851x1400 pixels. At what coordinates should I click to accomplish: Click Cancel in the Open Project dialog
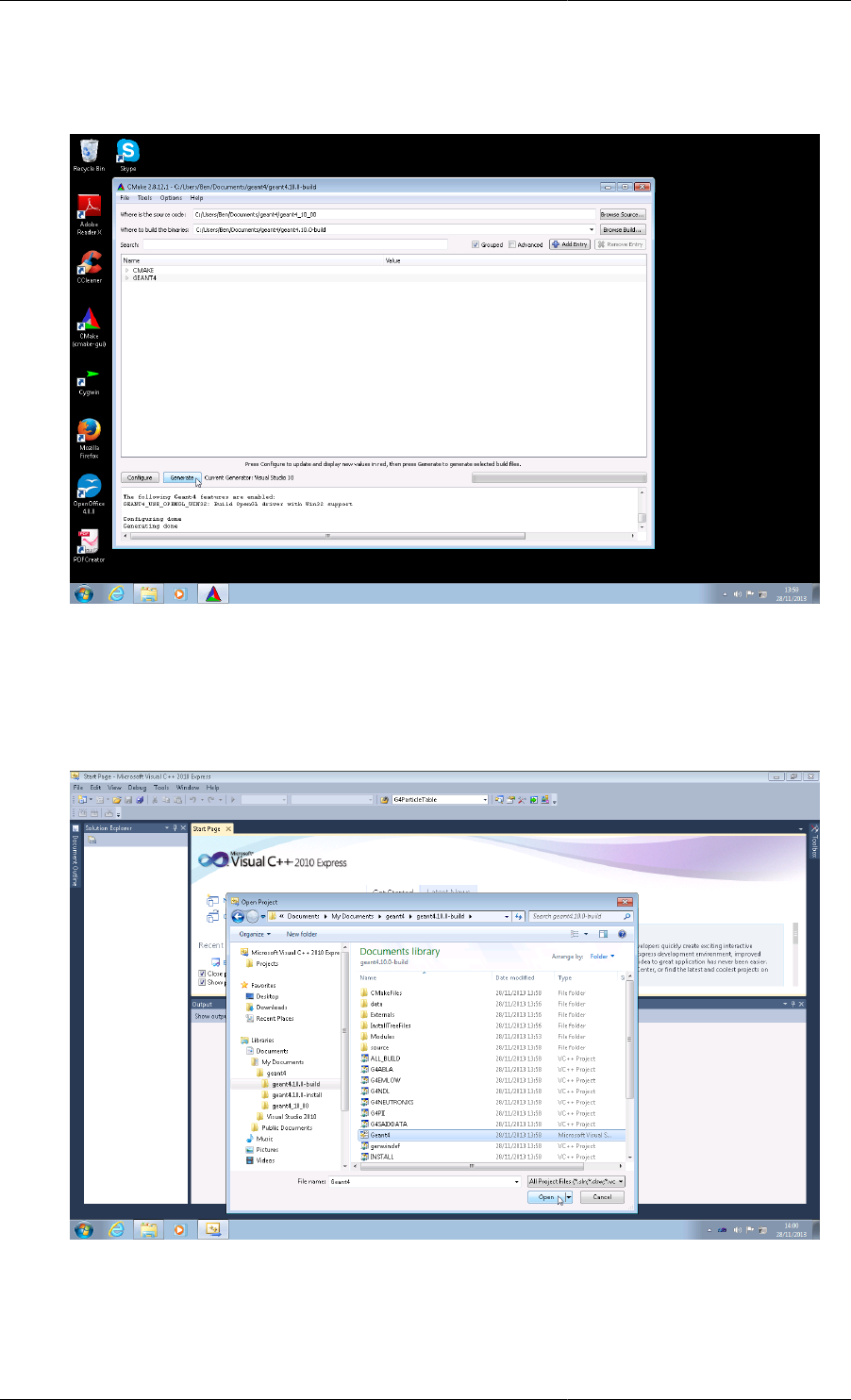coord(602,1196)
